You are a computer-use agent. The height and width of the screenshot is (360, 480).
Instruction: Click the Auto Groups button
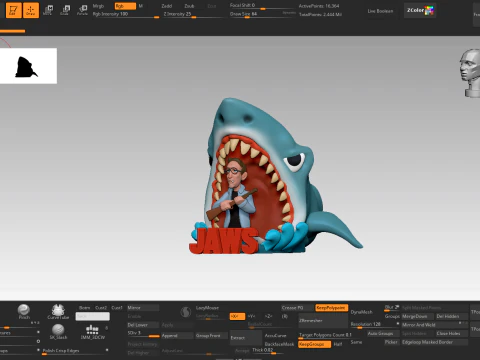[383, 334]
